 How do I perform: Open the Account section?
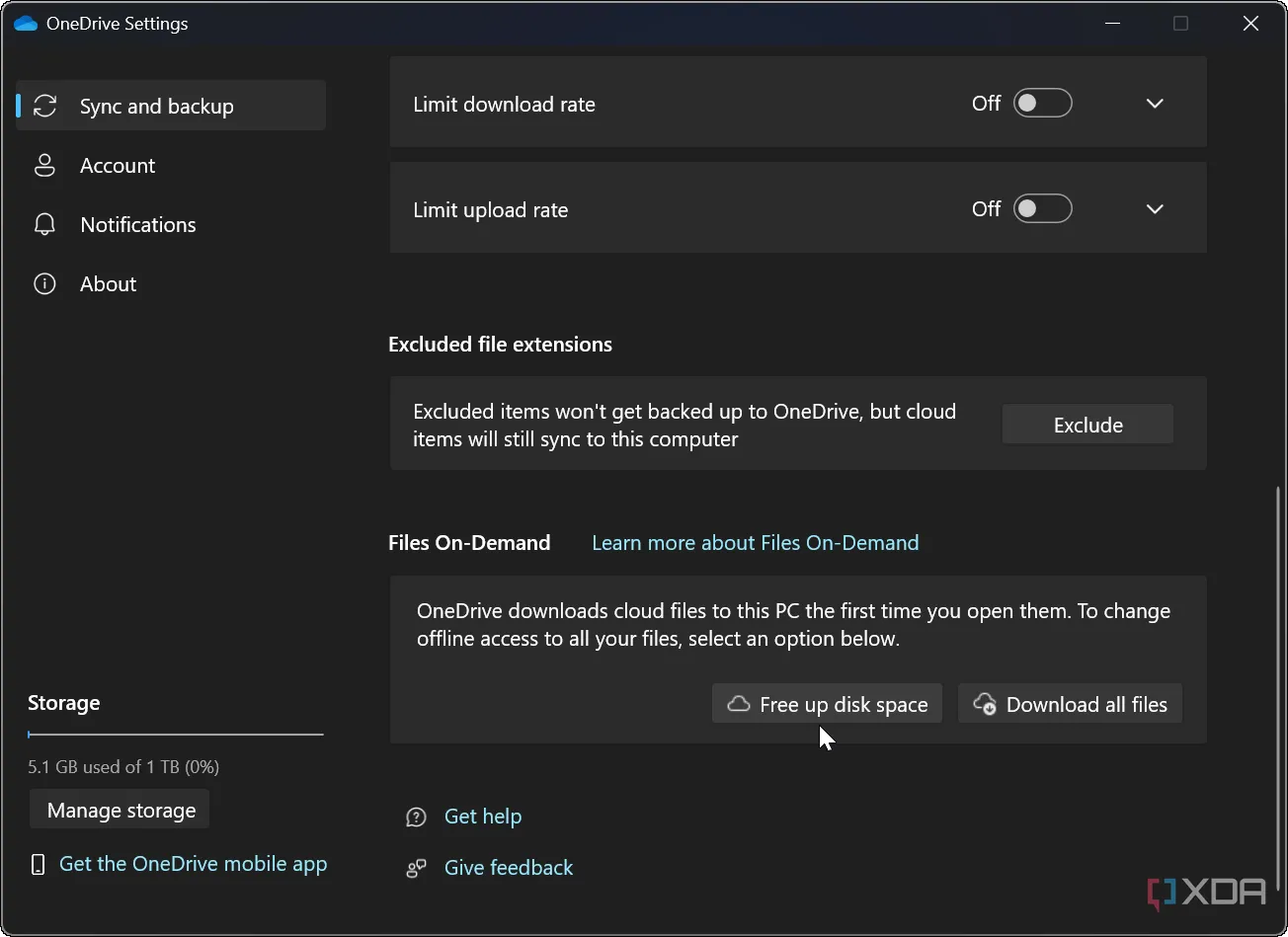tap(171, 165)
